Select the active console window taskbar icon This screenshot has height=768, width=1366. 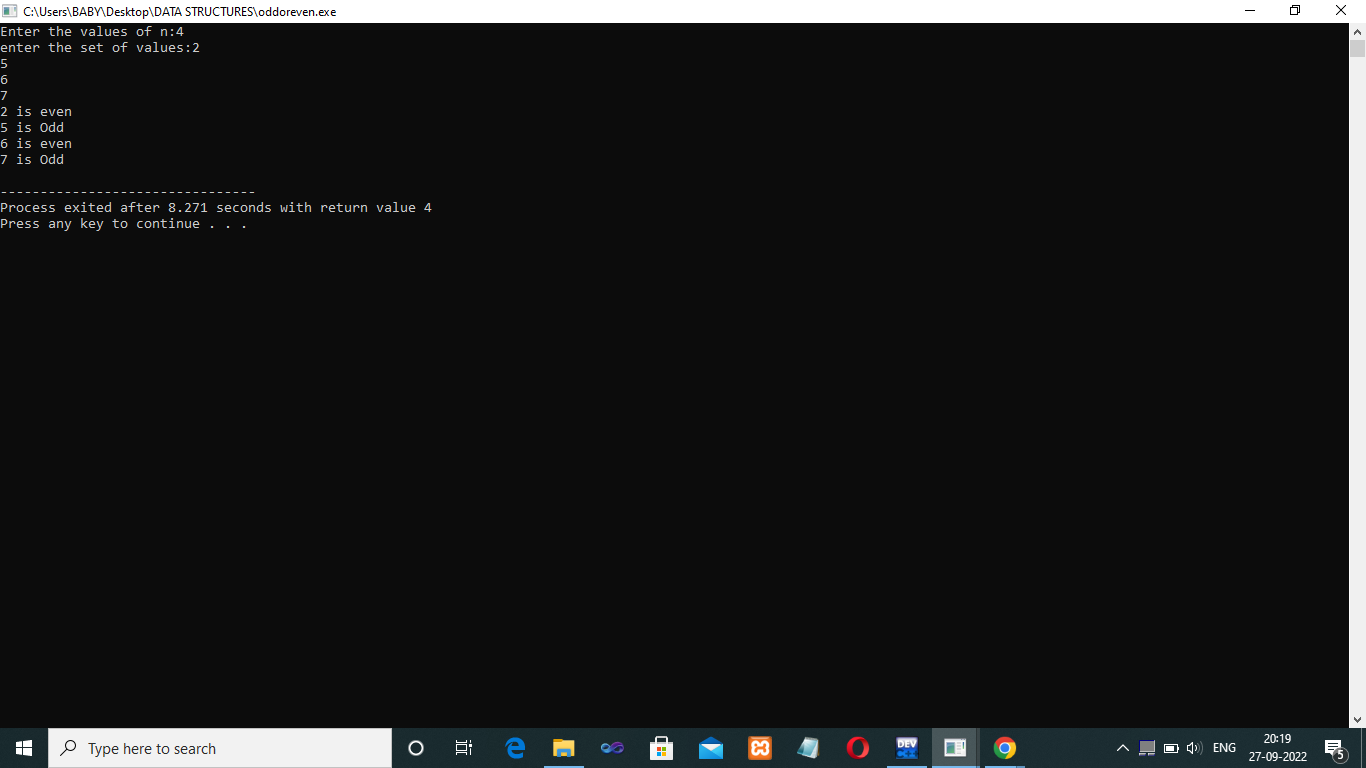tap(955, 748)
